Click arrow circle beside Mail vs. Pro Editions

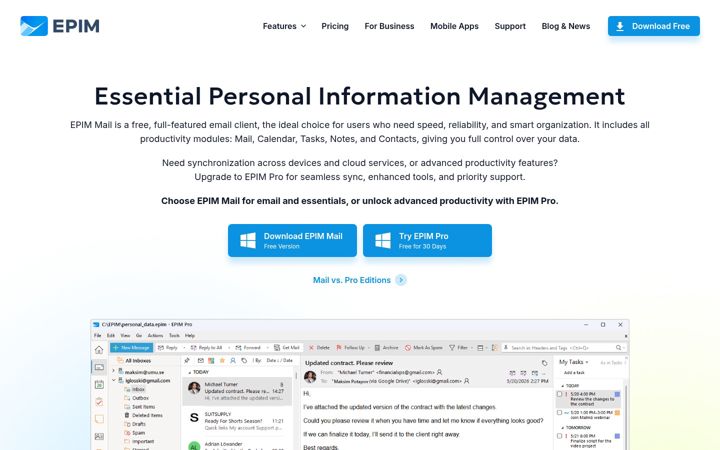[x=401, y=280]
